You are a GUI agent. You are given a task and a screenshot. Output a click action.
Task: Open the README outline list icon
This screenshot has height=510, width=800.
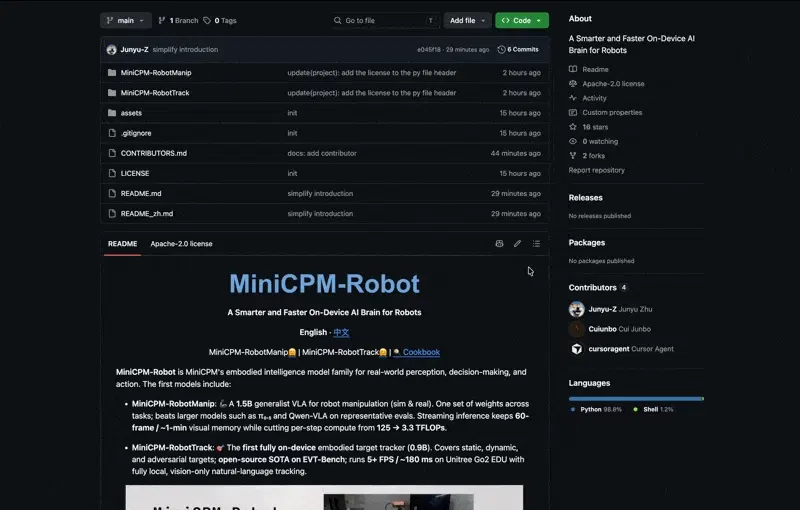536,244
